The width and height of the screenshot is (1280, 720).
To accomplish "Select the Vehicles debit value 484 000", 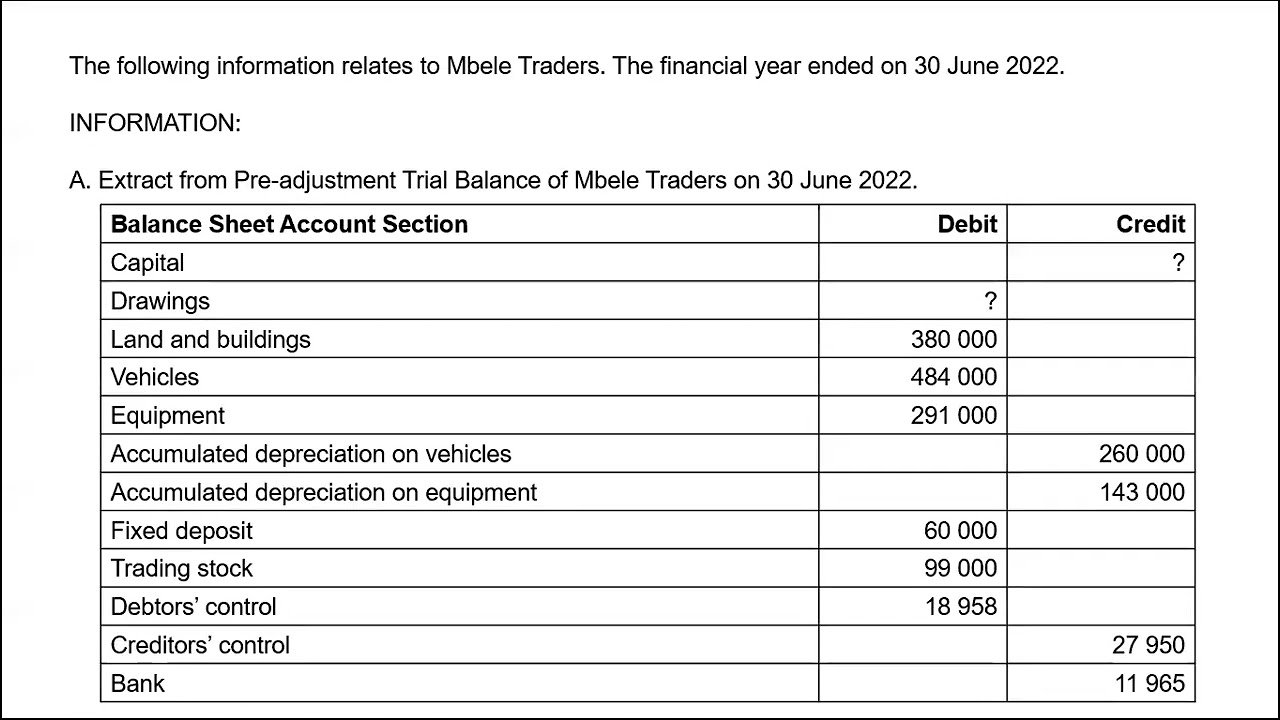I will click(953, 377).
